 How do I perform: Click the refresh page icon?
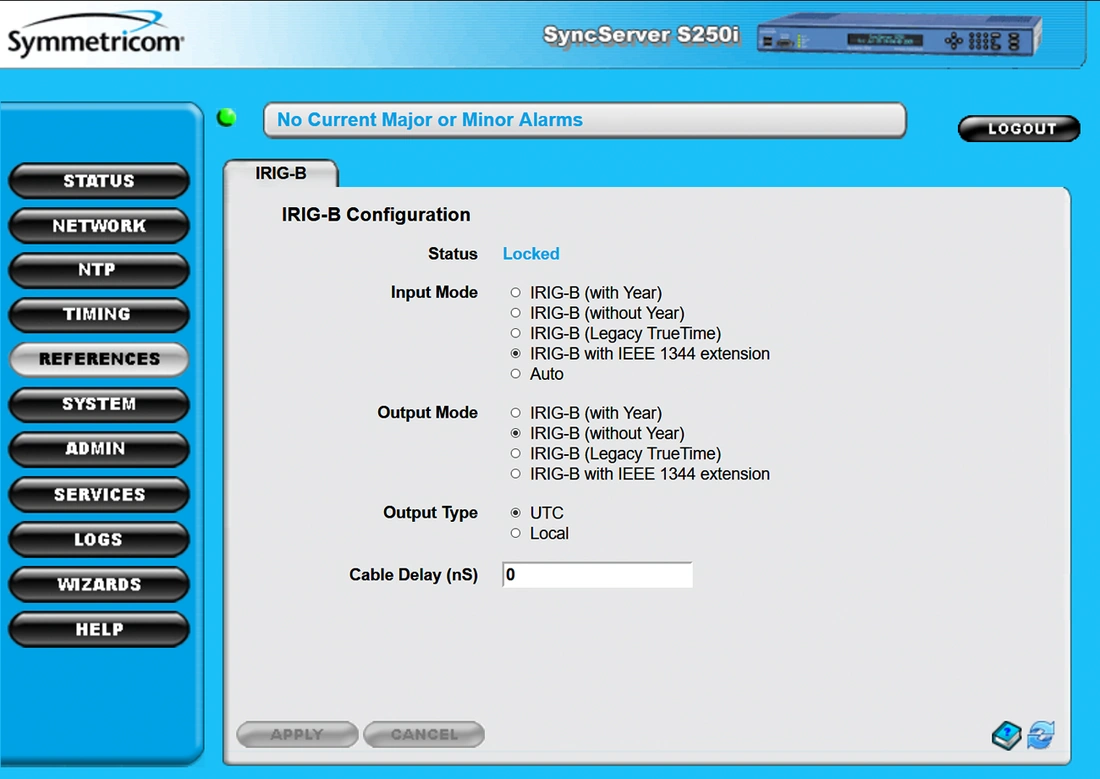pyautogui.click(x=1041, y=735)
